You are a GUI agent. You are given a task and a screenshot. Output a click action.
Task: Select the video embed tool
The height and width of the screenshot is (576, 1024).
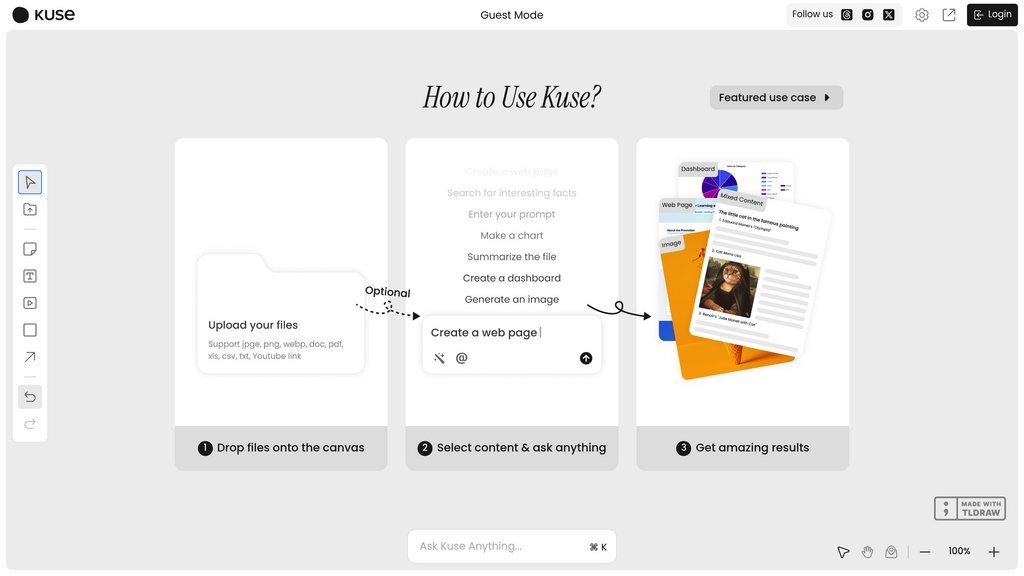(30, 303)
